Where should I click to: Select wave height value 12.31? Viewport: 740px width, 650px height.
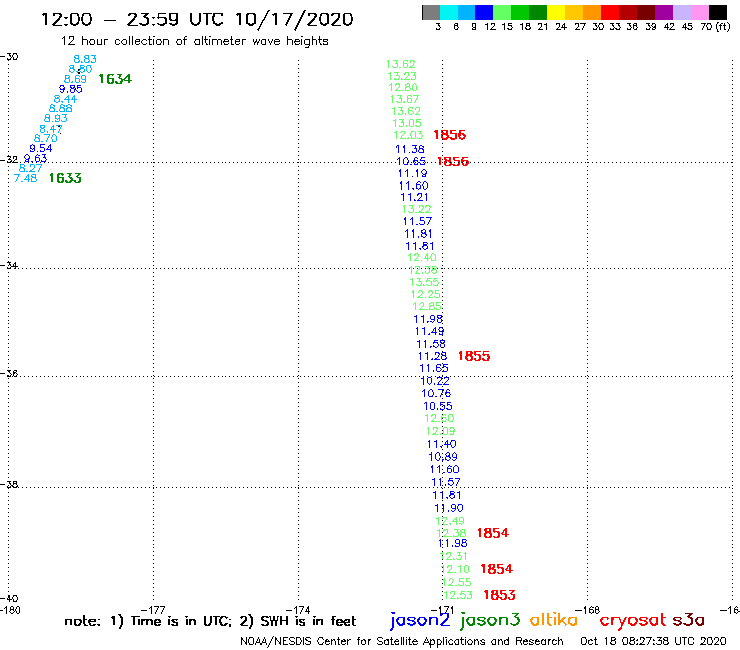point(454,556)
